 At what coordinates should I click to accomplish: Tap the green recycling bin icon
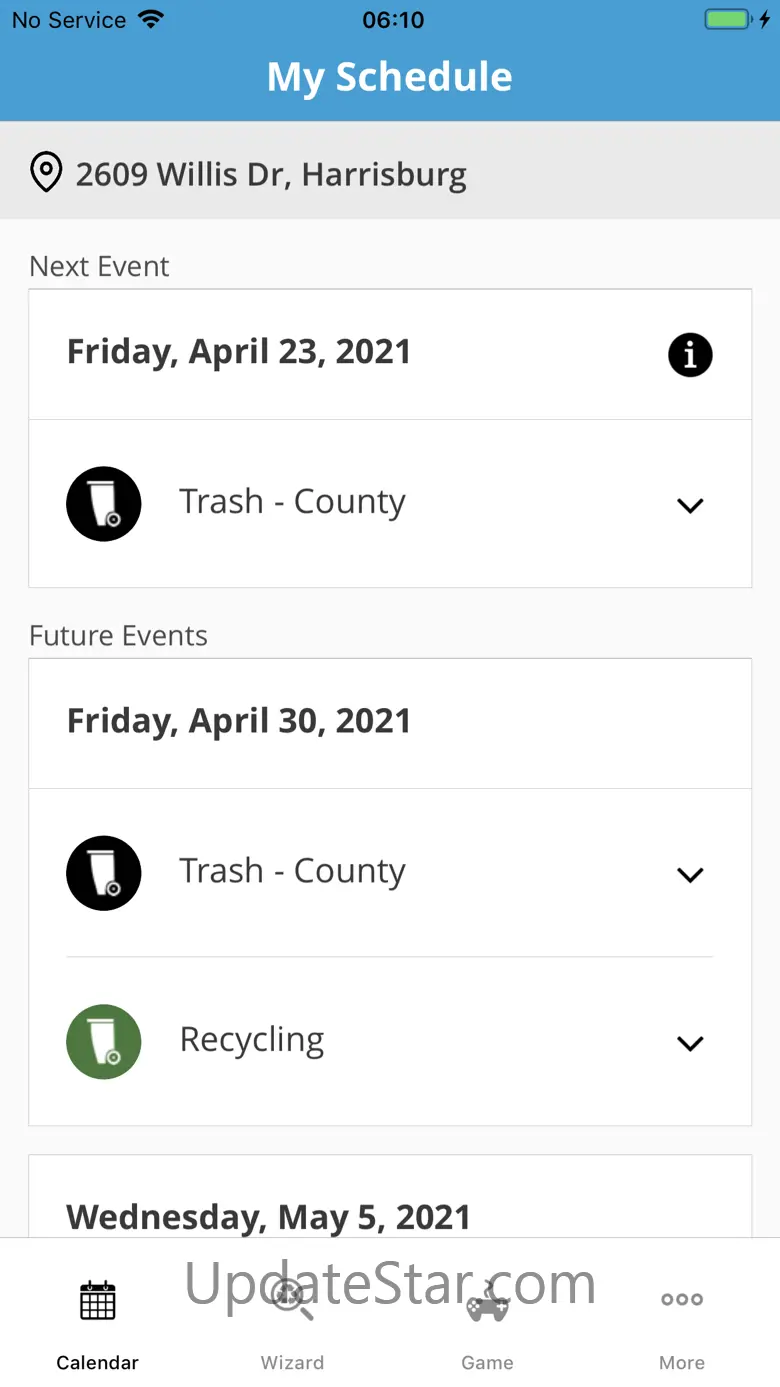point(104,1042)
